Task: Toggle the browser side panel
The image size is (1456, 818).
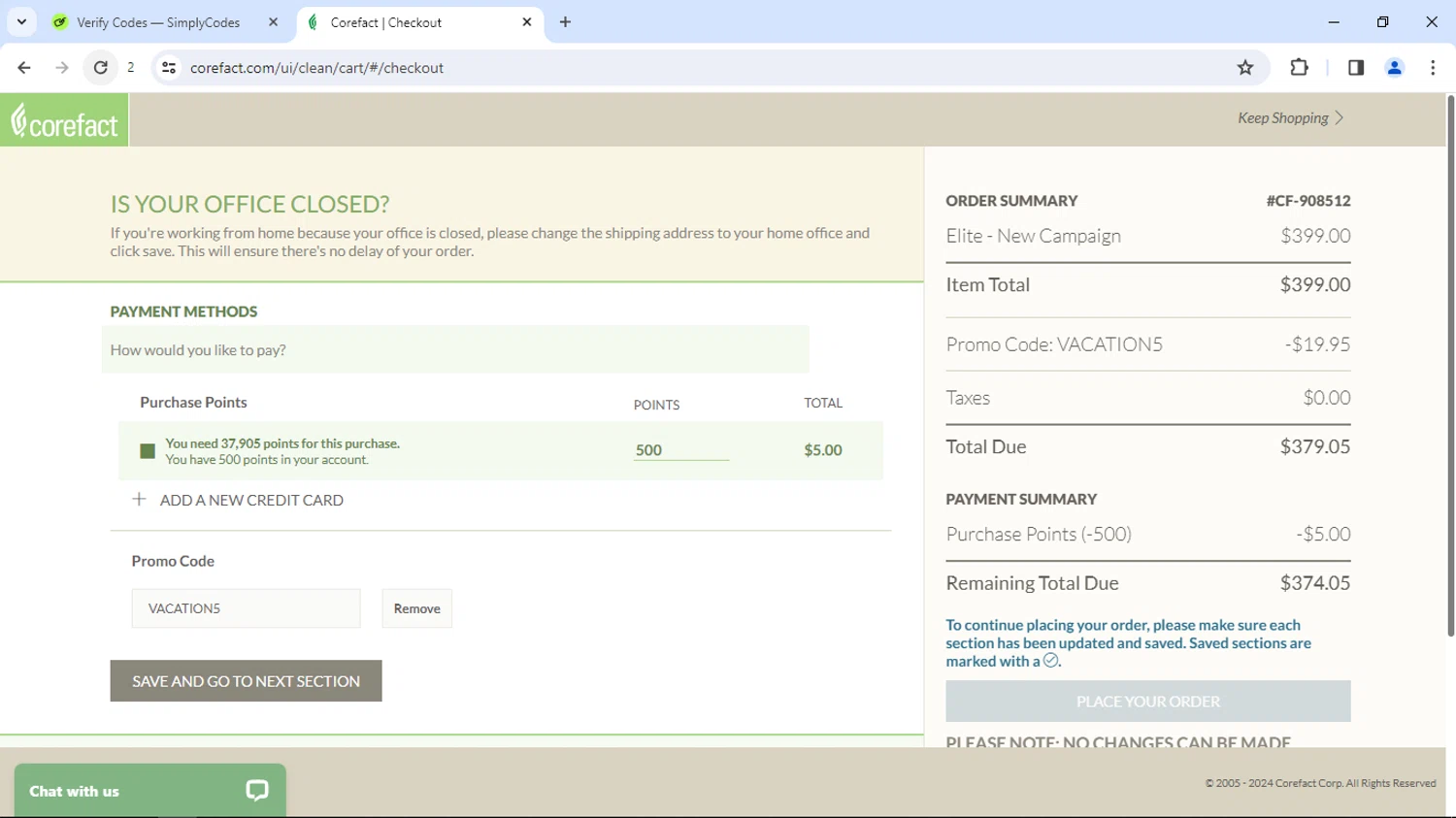Action: tap(1356, 68)
